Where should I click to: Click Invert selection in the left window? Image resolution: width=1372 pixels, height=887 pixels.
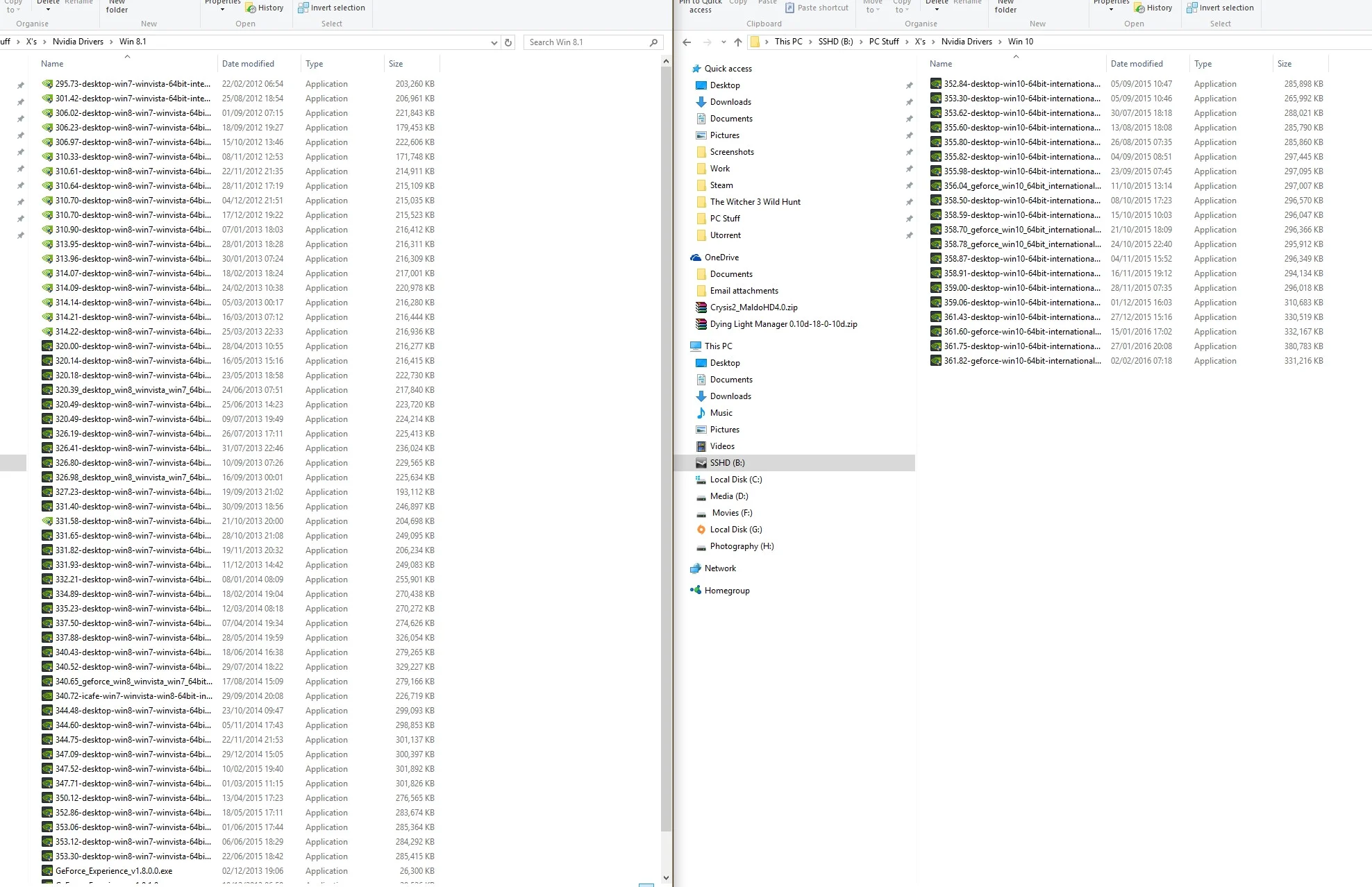click(x=331, y=8)
